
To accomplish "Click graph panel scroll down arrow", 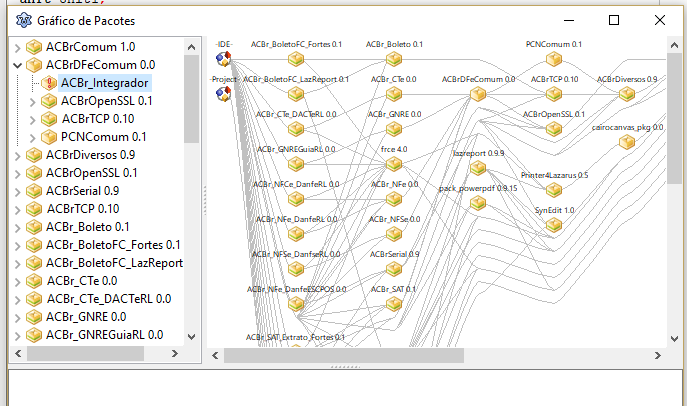I will coord(674,339).
